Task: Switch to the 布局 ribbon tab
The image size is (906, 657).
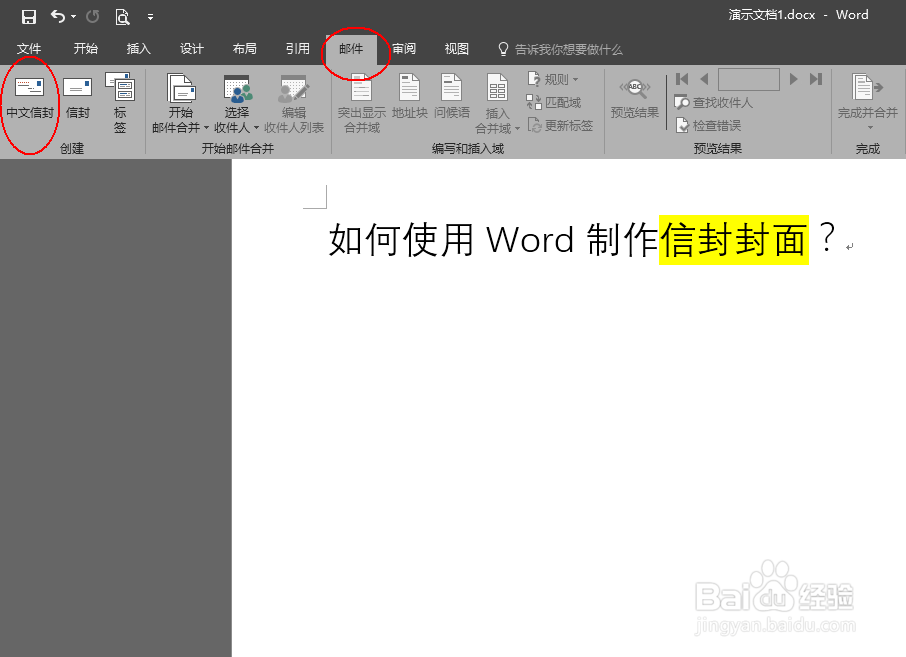Action: pos(245,49)
